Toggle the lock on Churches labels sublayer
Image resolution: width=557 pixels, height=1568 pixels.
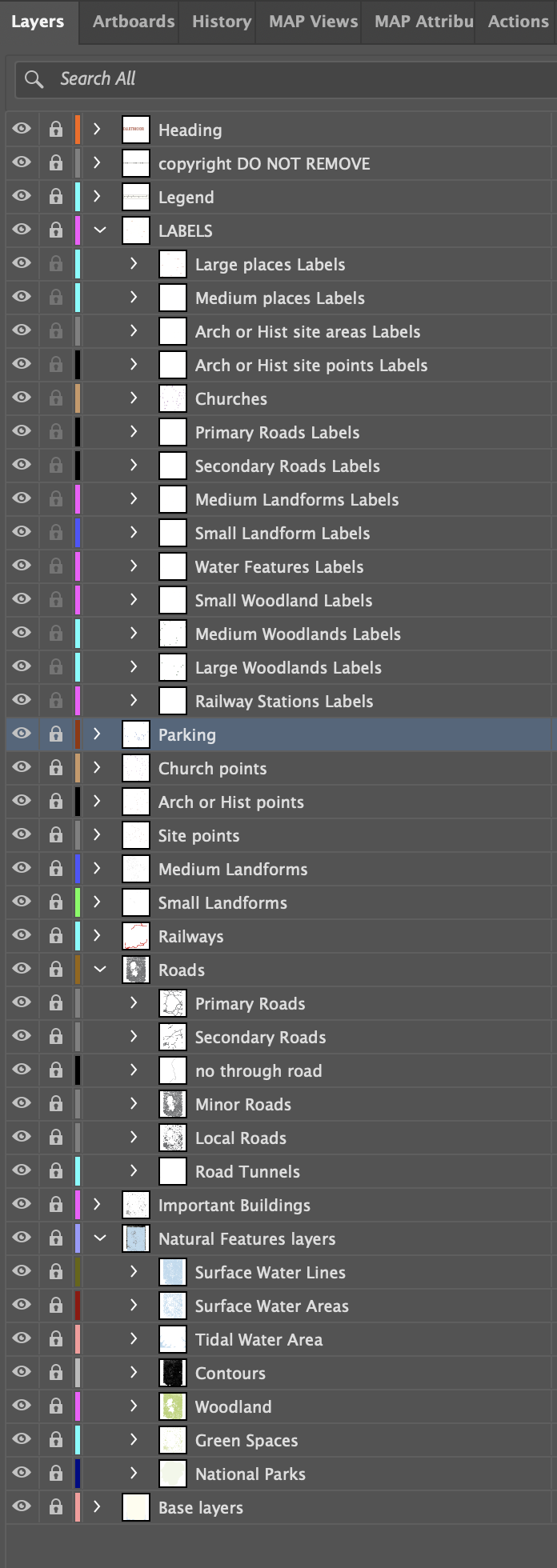(x=56, y=398)
